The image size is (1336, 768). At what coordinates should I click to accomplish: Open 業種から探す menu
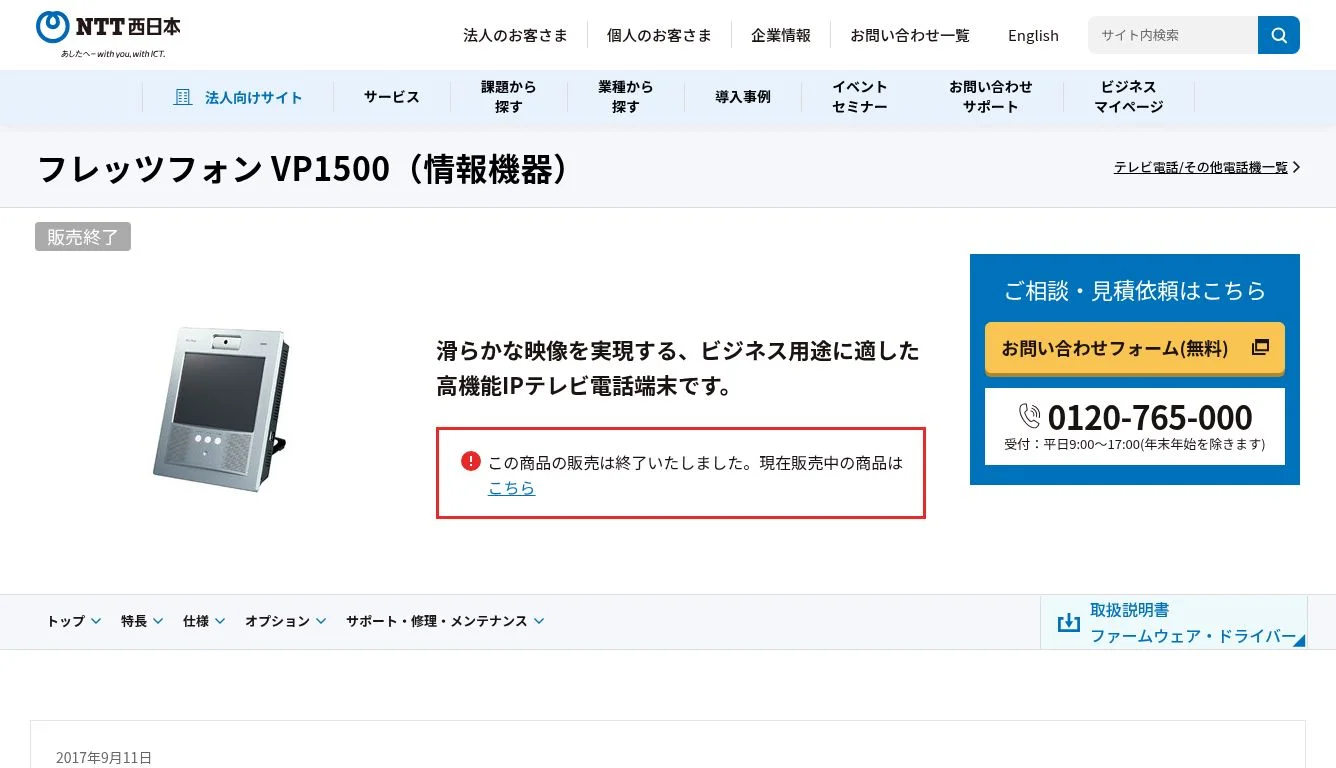point(626,97)
